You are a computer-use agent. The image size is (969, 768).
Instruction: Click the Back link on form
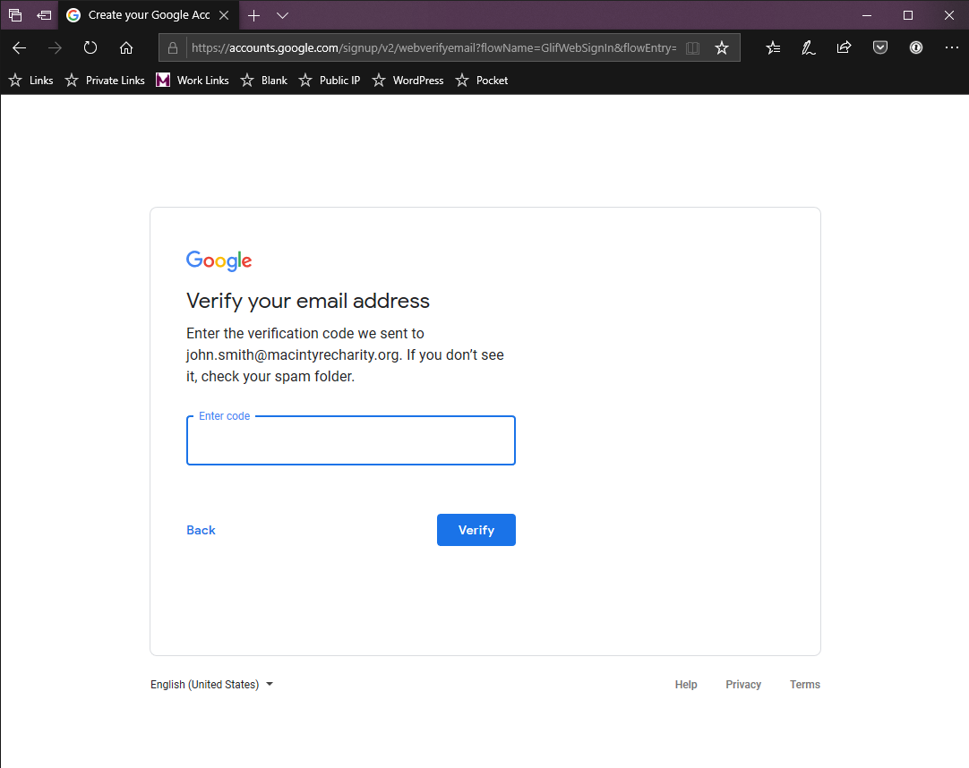(201, 530)
